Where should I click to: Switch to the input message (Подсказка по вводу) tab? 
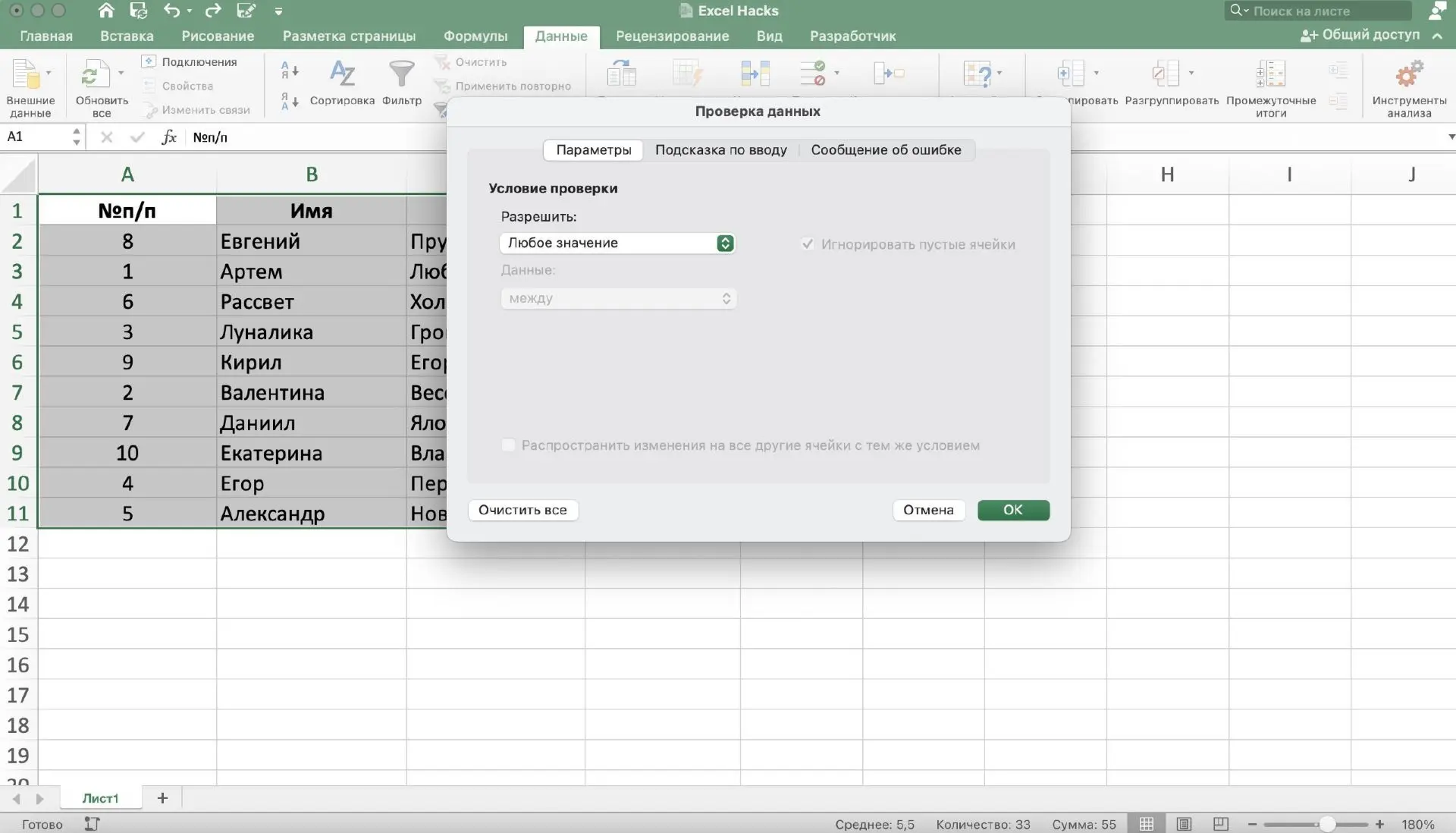pyautogui.click(x=720, y=150)
